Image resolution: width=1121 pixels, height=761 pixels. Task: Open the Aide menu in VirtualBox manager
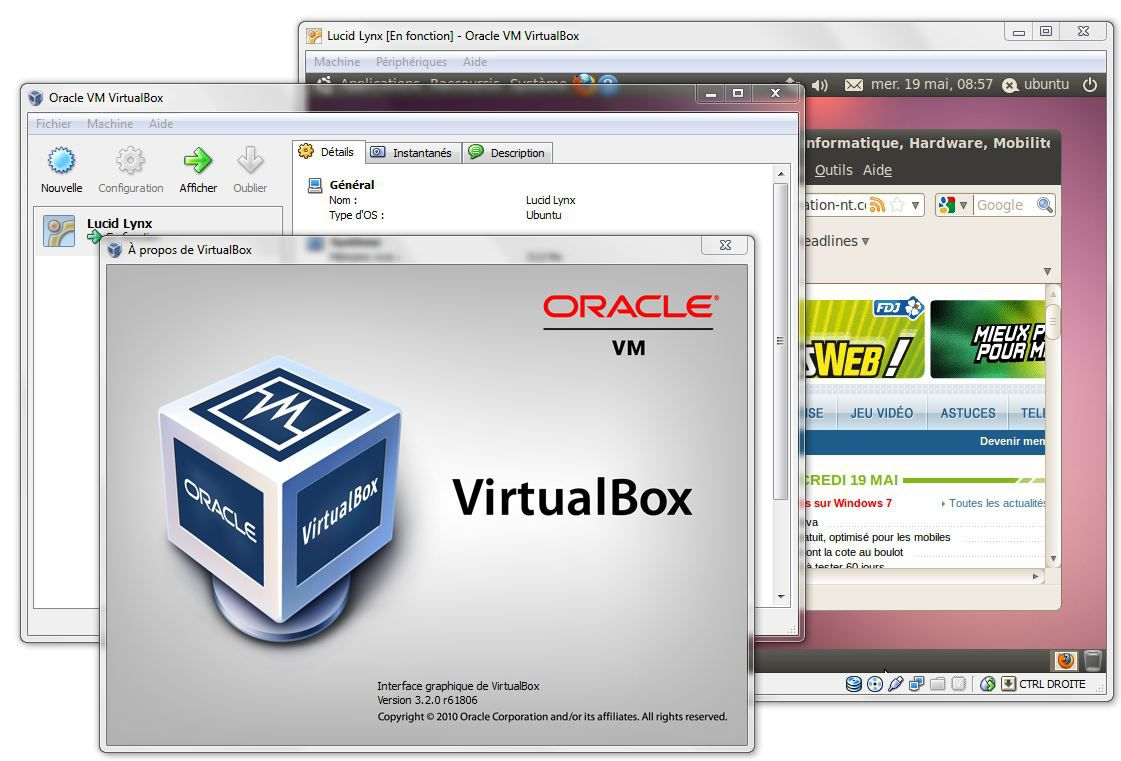tap(161, 124)
